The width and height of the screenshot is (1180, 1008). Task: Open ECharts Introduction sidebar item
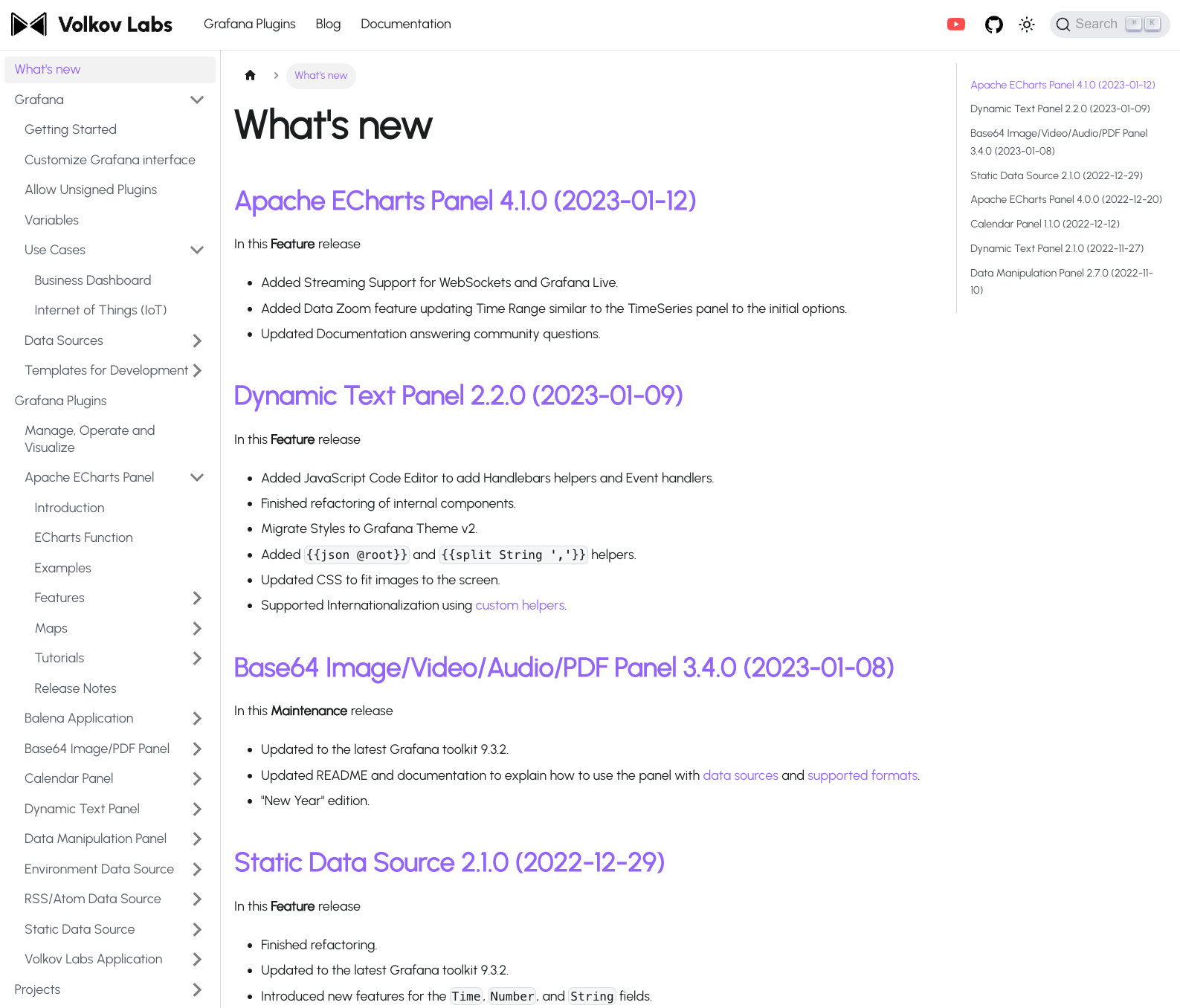69,508
